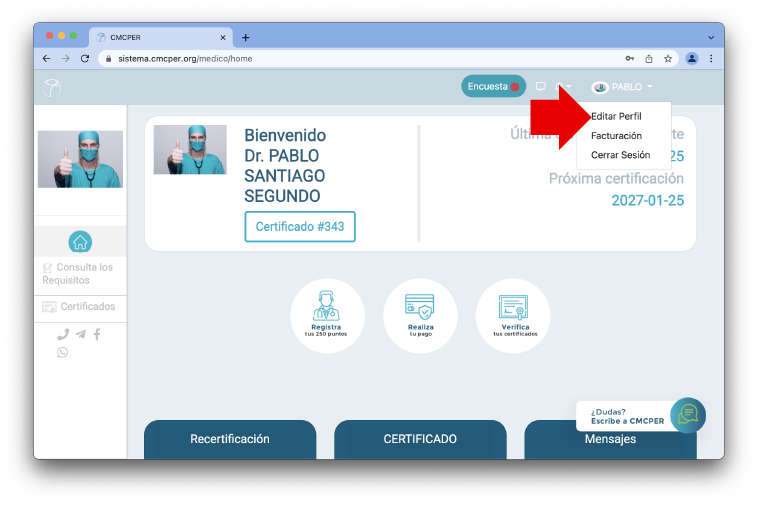
Task: Open the Facebook icon link
Action: (x=97, y=335)
